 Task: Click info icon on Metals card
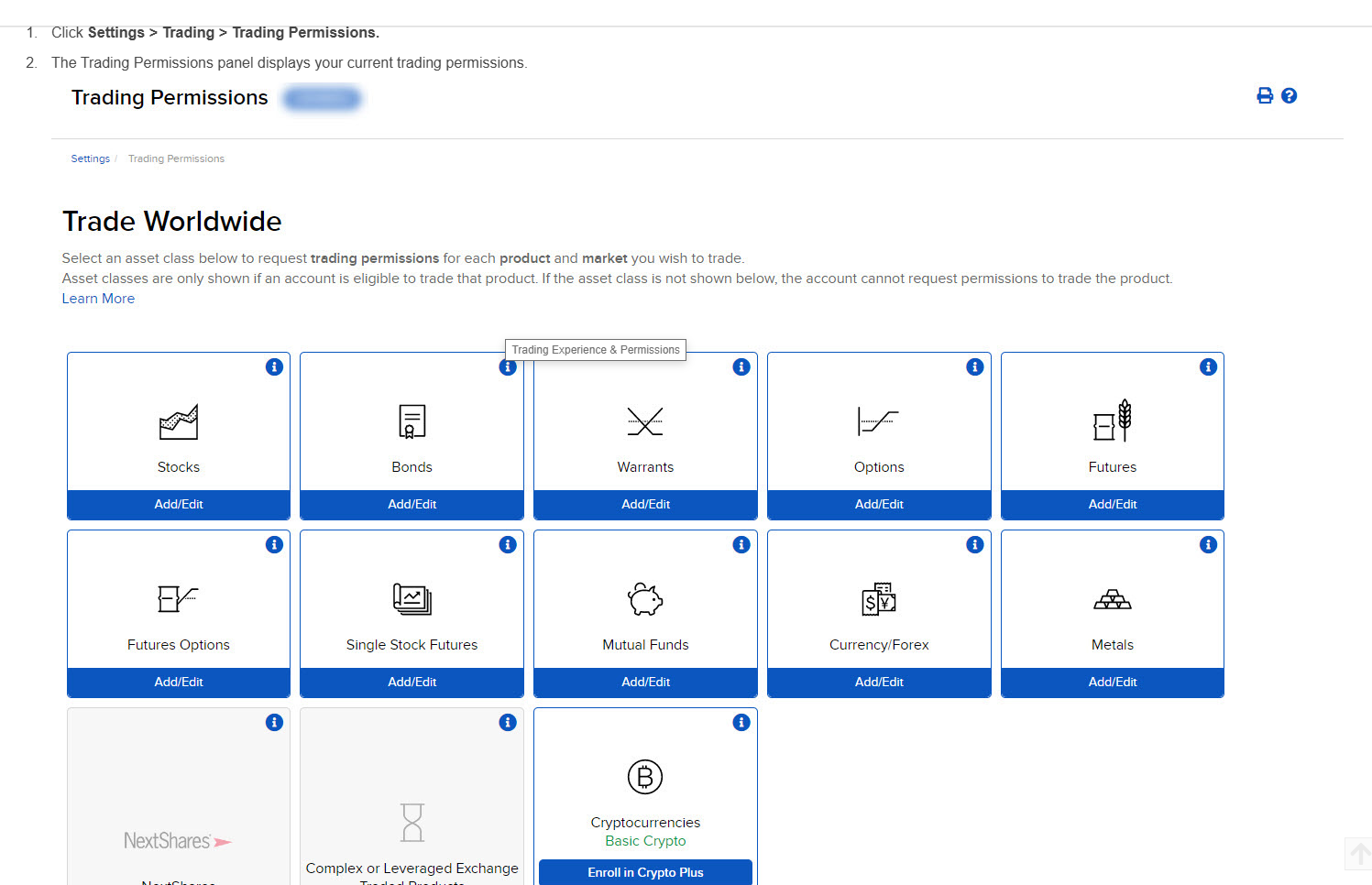click(x=1209, y=544)
